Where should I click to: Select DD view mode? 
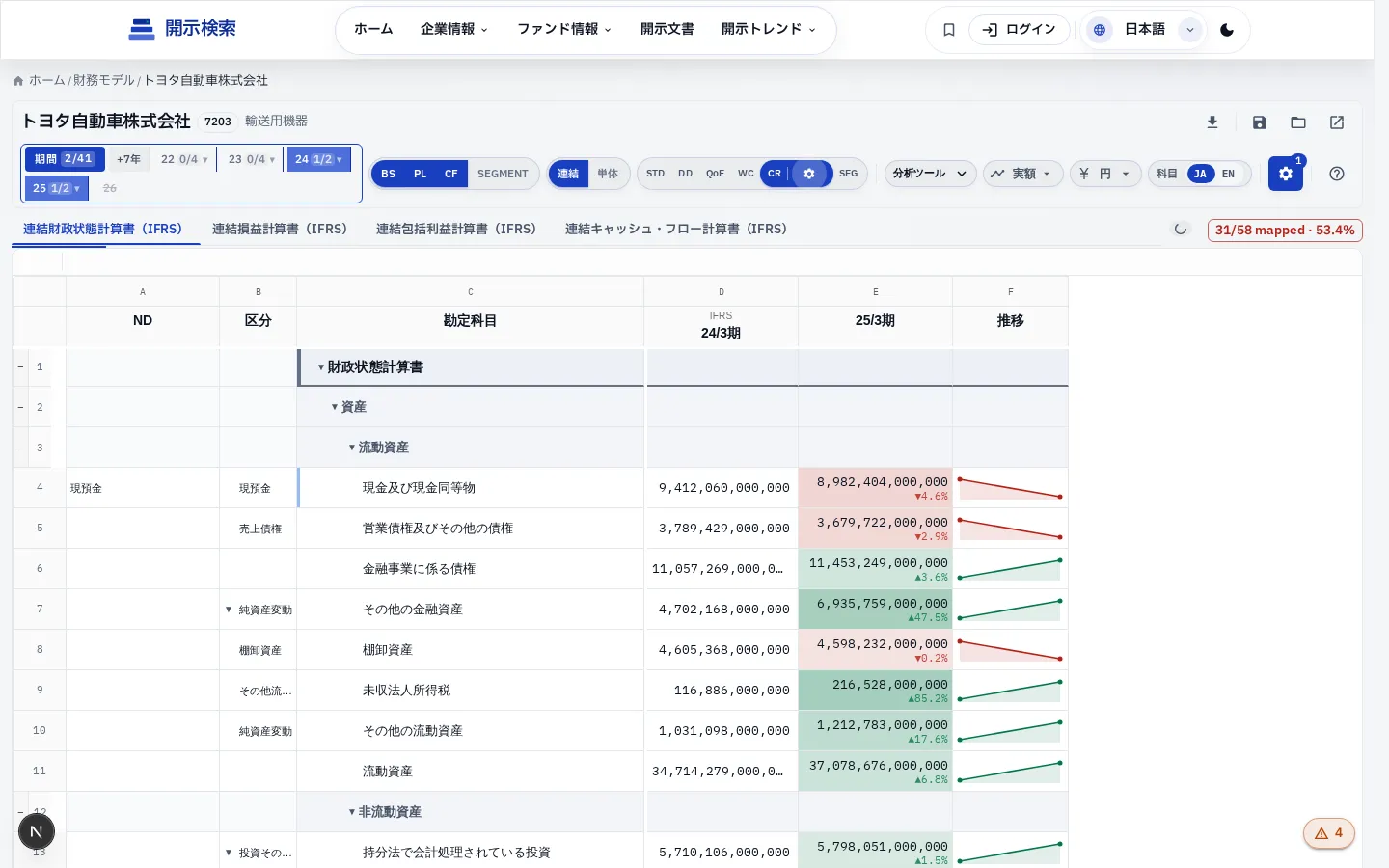pos(686,174)
